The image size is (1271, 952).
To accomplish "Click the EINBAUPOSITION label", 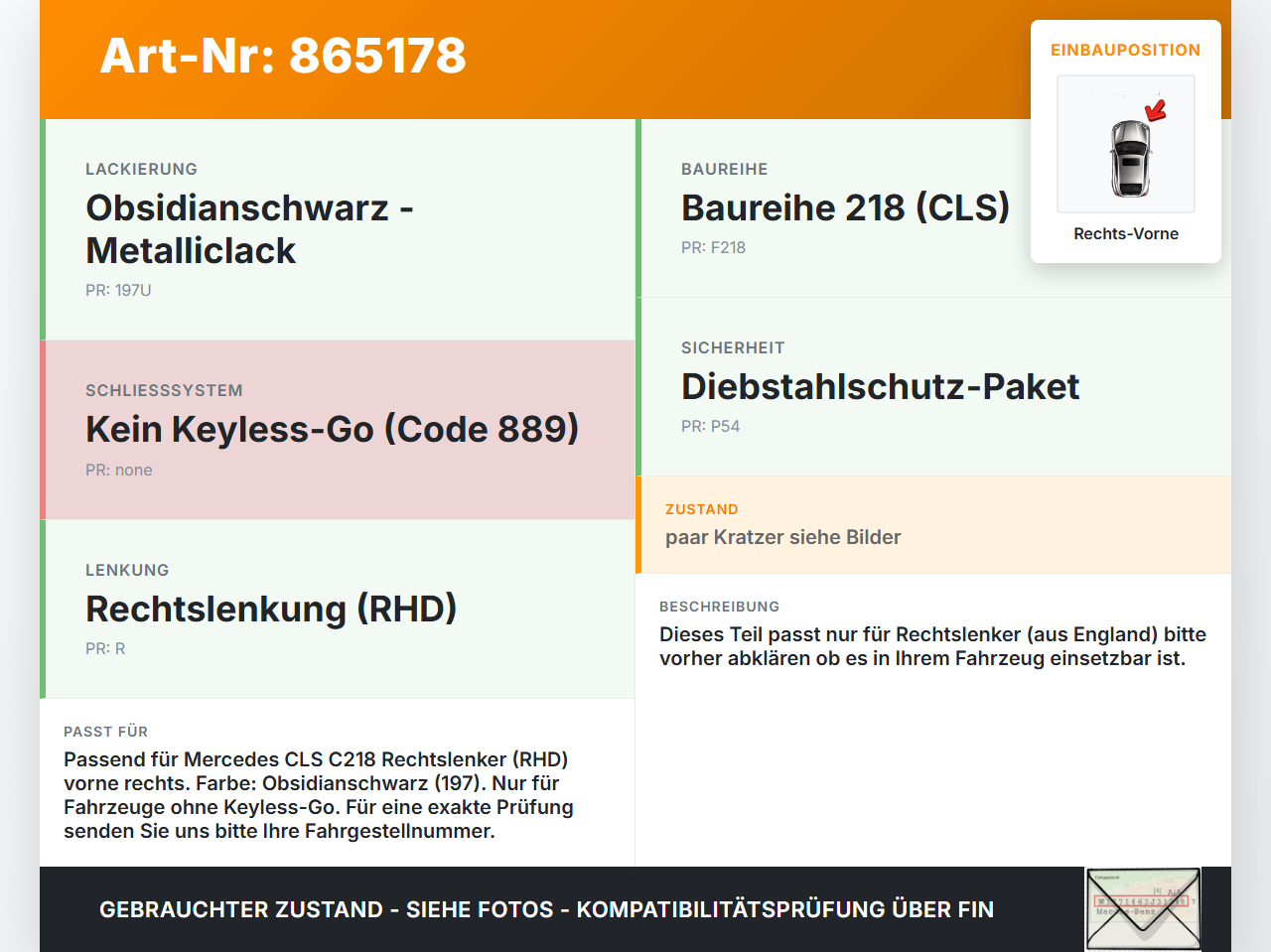I will click(1126, 50).
